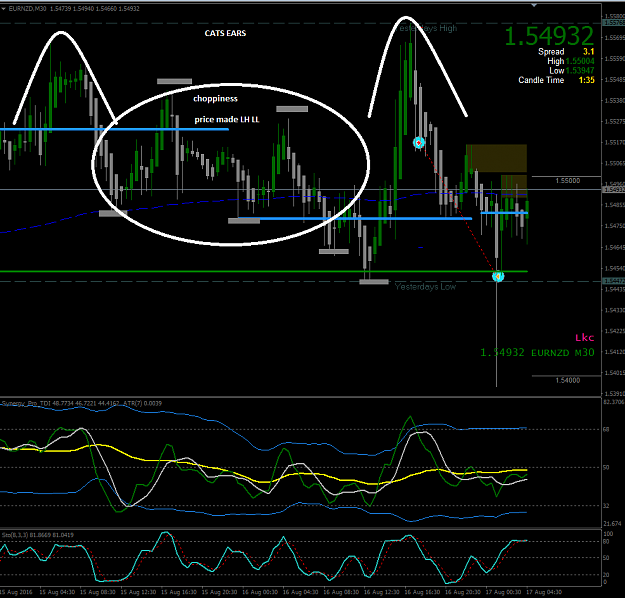Open the chart menu arrow beside EURNZD,M30

(x=4, y=8)
